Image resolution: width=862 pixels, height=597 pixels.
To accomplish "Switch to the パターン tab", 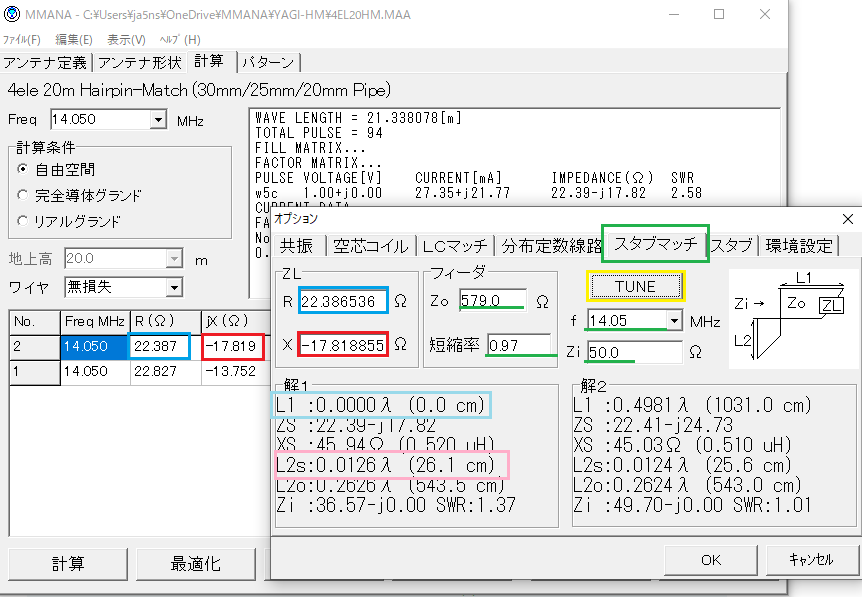I will [269, 62].
